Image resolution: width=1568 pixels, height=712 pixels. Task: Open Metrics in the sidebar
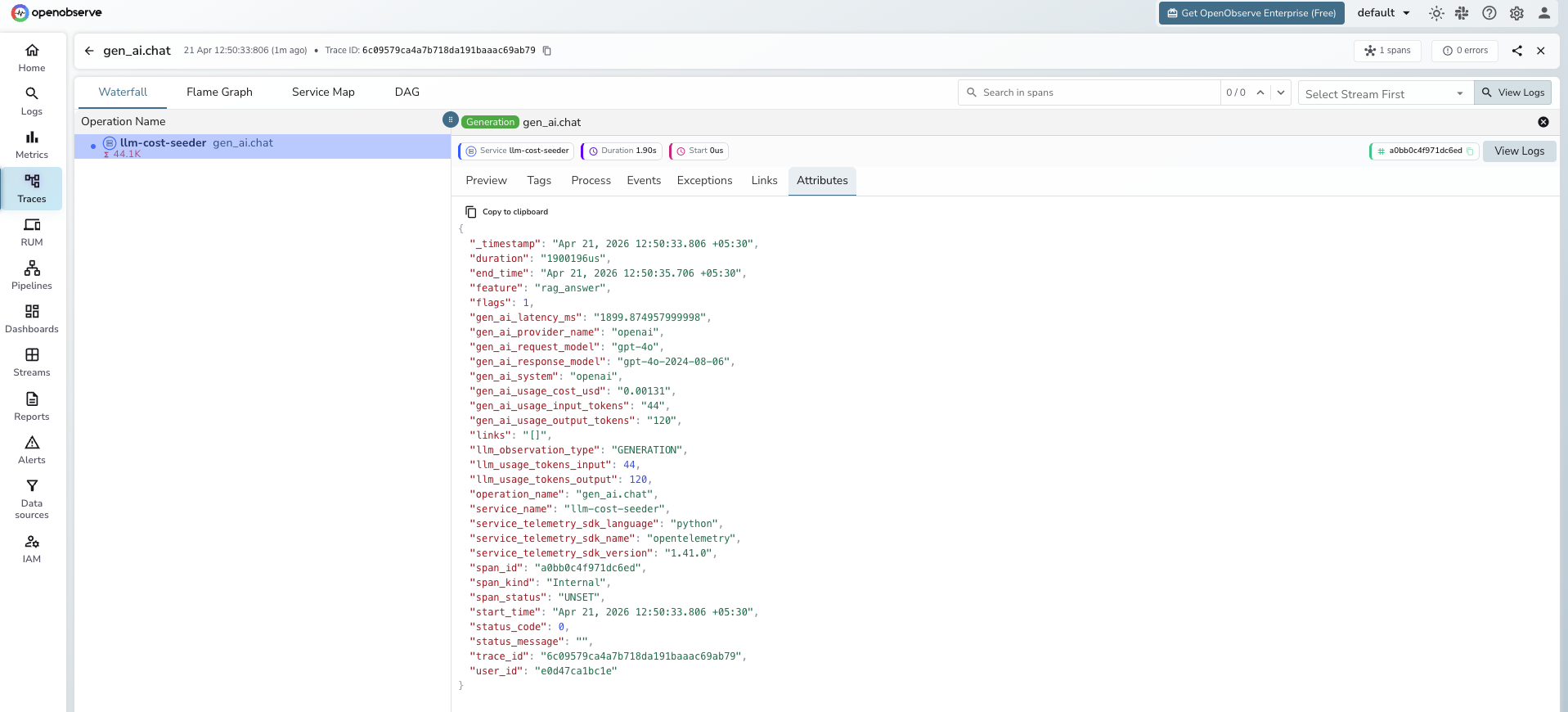(32, 144)
